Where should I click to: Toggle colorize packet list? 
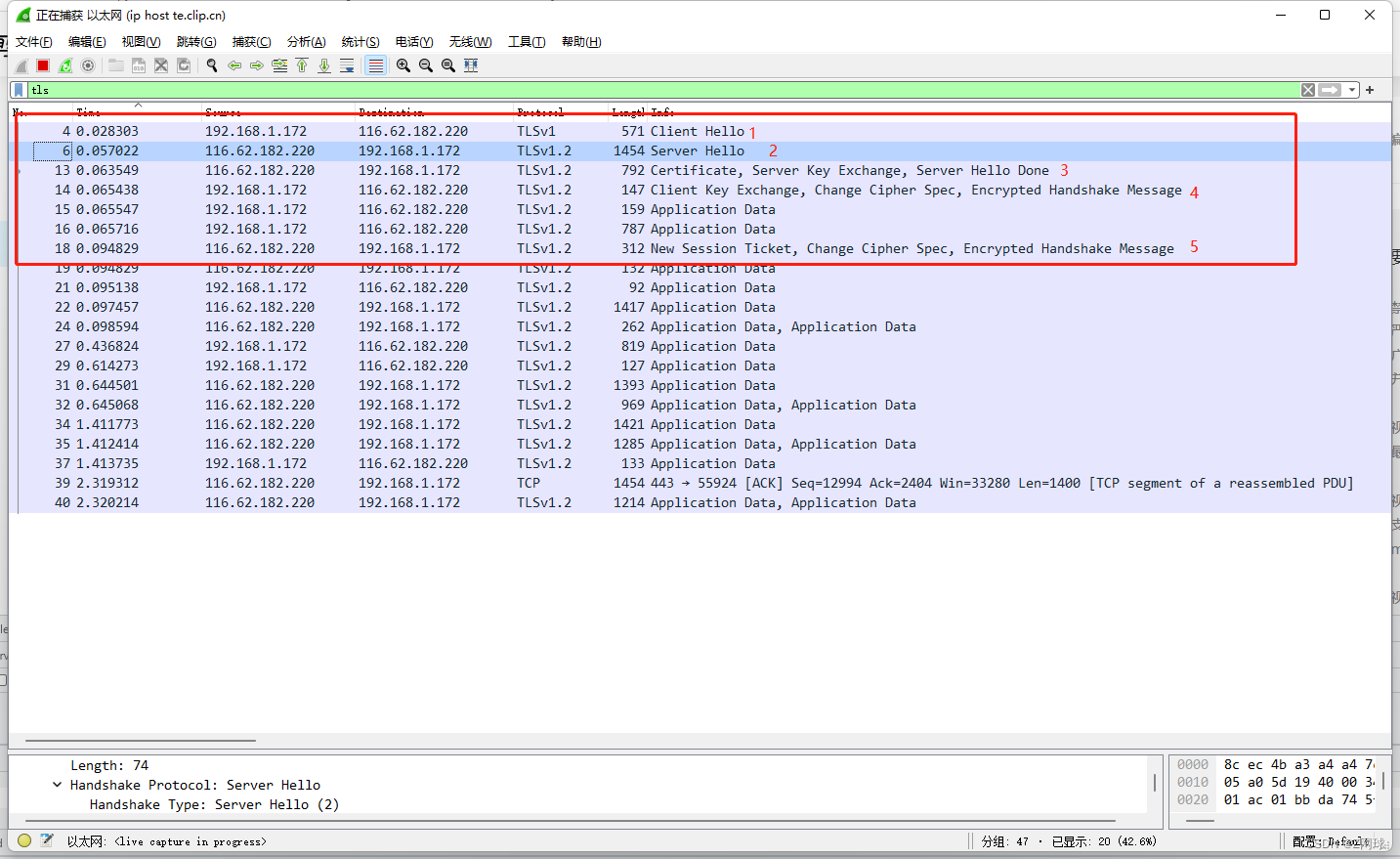click(376, 65)
